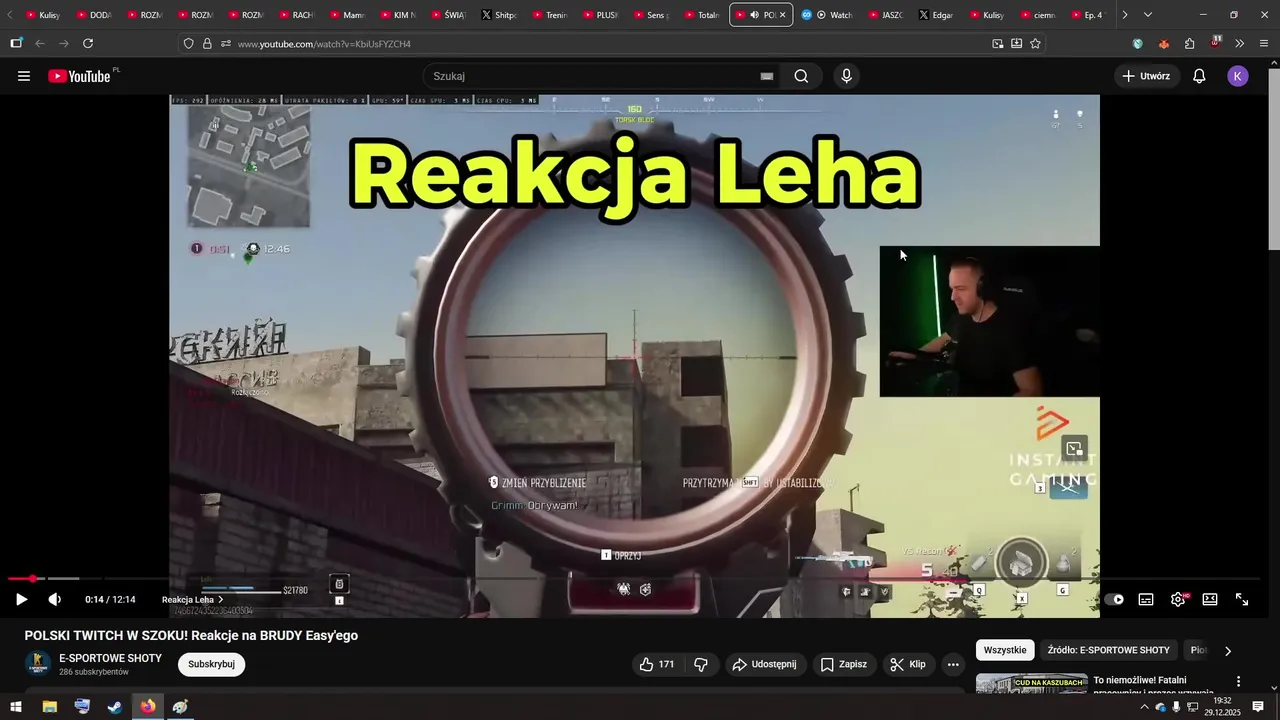1280x720 pixels.
Task: Open the picture-in-picture icon in the address bar
Action: pyautogui.click(x=997, y=44)
